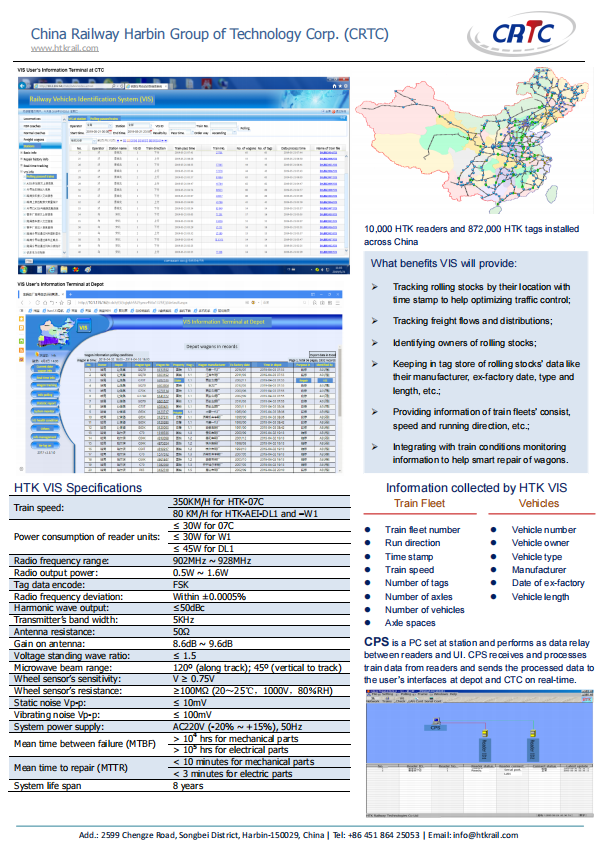The height and width of the screenshot is (849, 604).
Task: Select 'Information collected by HTK VIS' heading
Action: pos(476,488)
